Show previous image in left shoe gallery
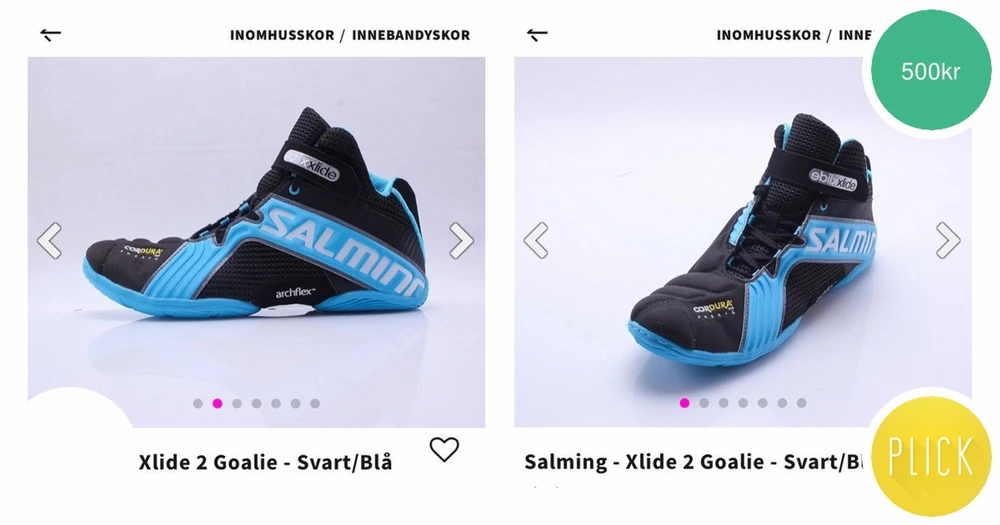 50,240
